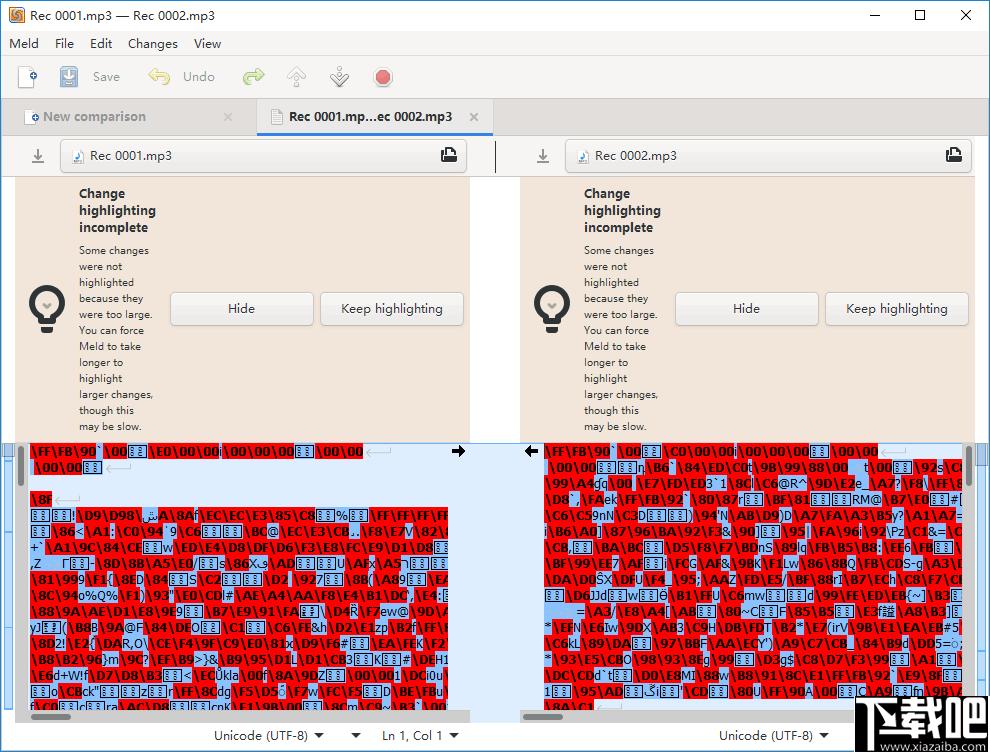
Task: Click left pane save-file download icon
Action: click(38, 156)
